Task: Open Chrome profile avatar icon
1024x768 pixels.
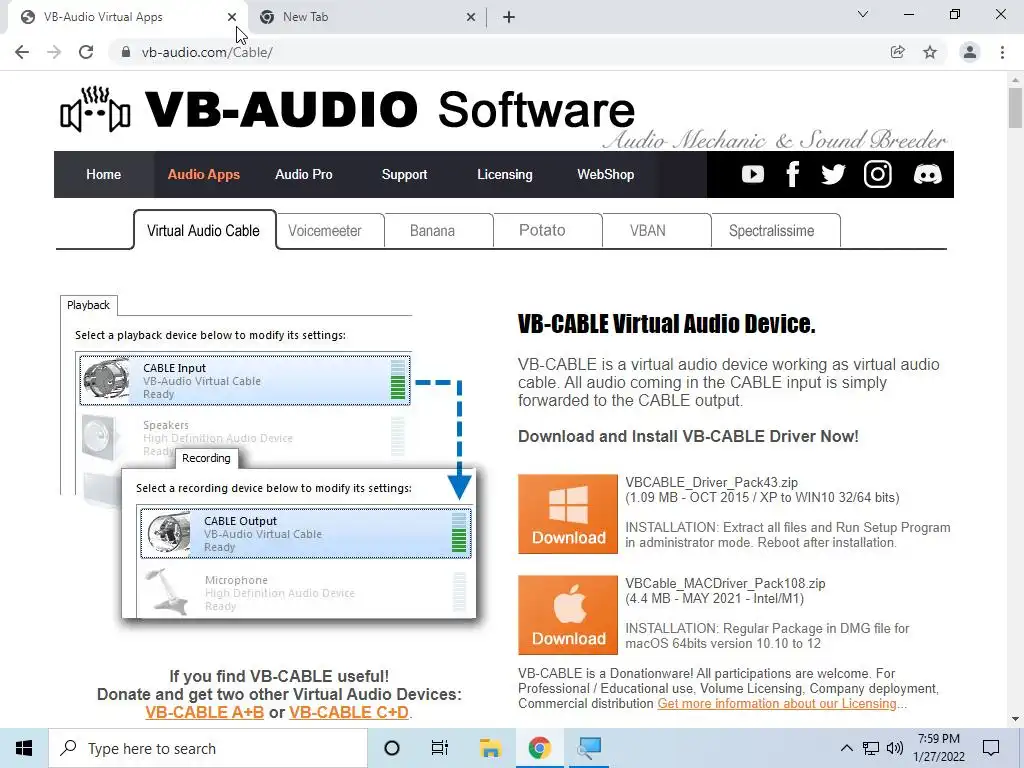Action: (x=970, y=52)
